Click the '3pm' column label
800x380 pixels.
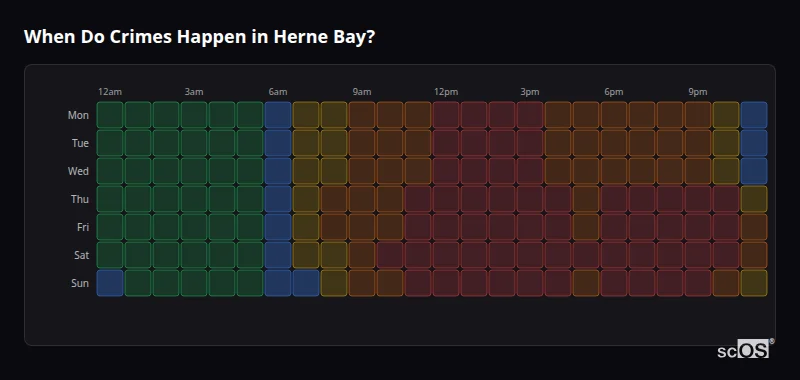[530, 92]
